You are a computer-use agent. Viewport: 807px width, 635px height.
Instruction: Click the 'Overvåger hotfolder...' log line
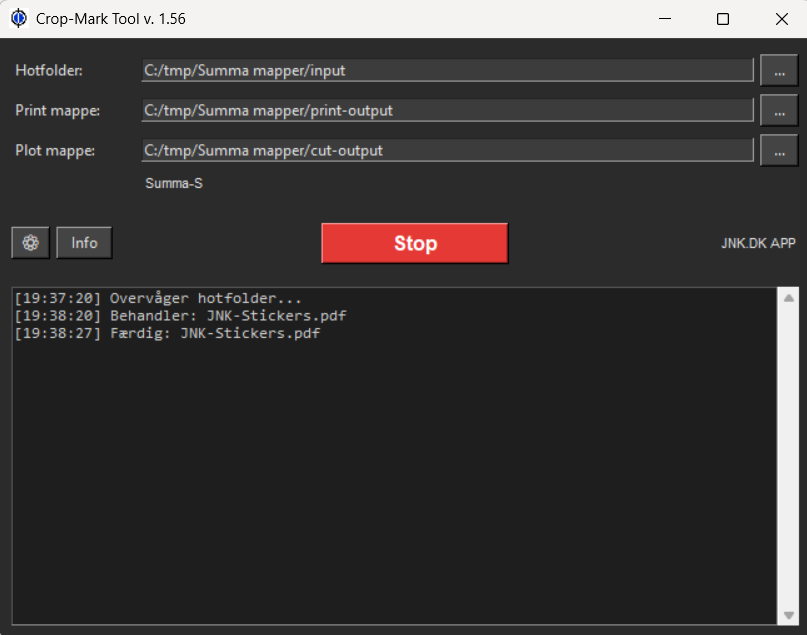coord(158,298)
